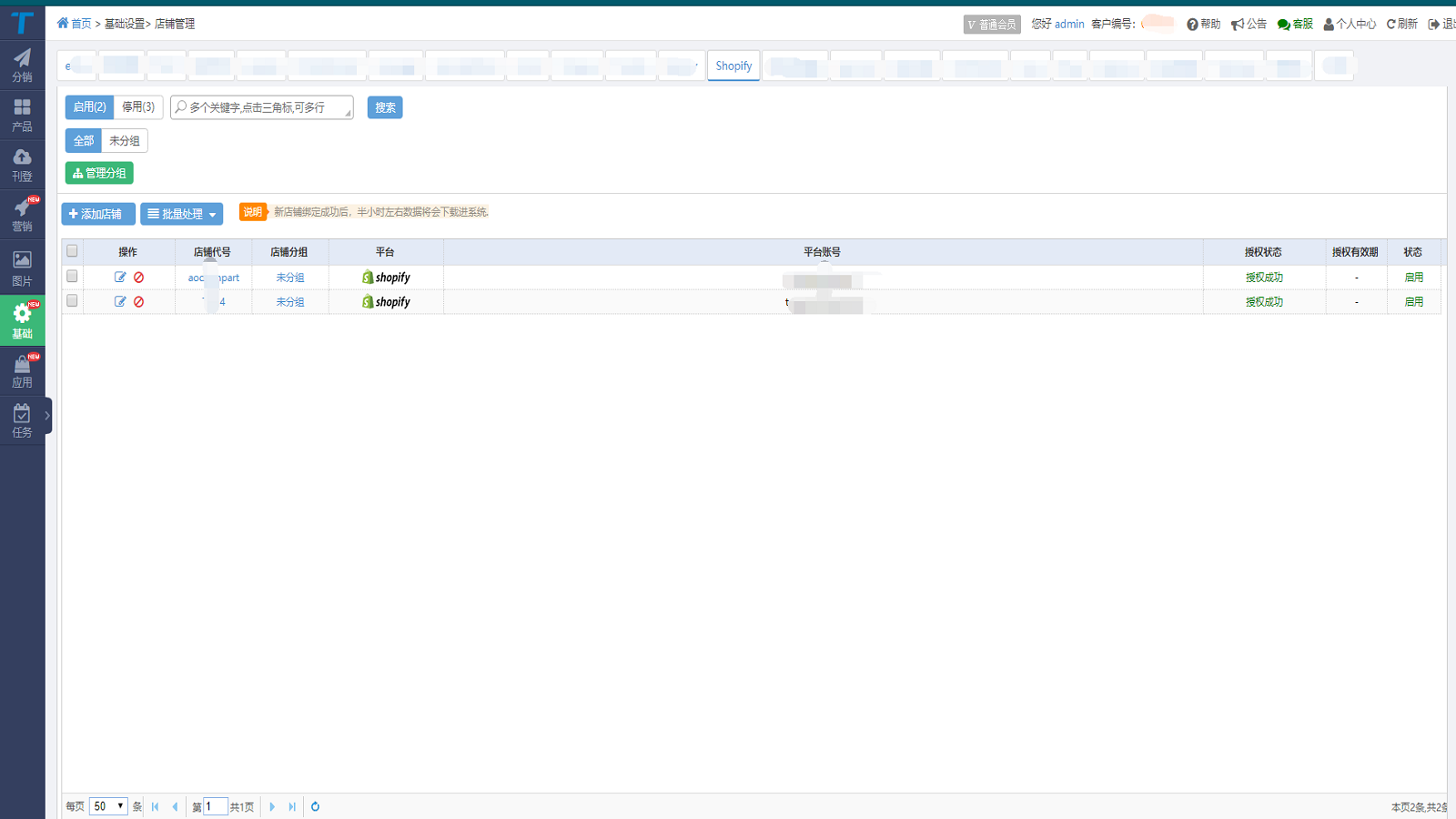The width and height of the screenshot is (1456, 819).
Task: Expand the search box multi-line triangle
Action: point(348,113)
